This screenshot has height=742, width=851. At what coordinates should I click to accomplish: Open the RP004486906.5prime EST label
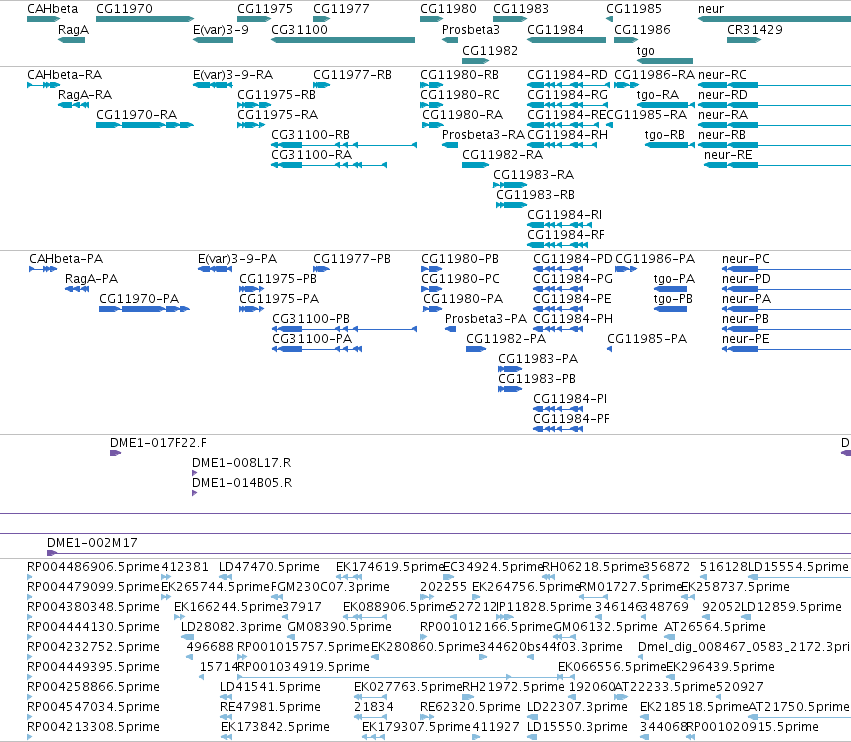(93, 567)
